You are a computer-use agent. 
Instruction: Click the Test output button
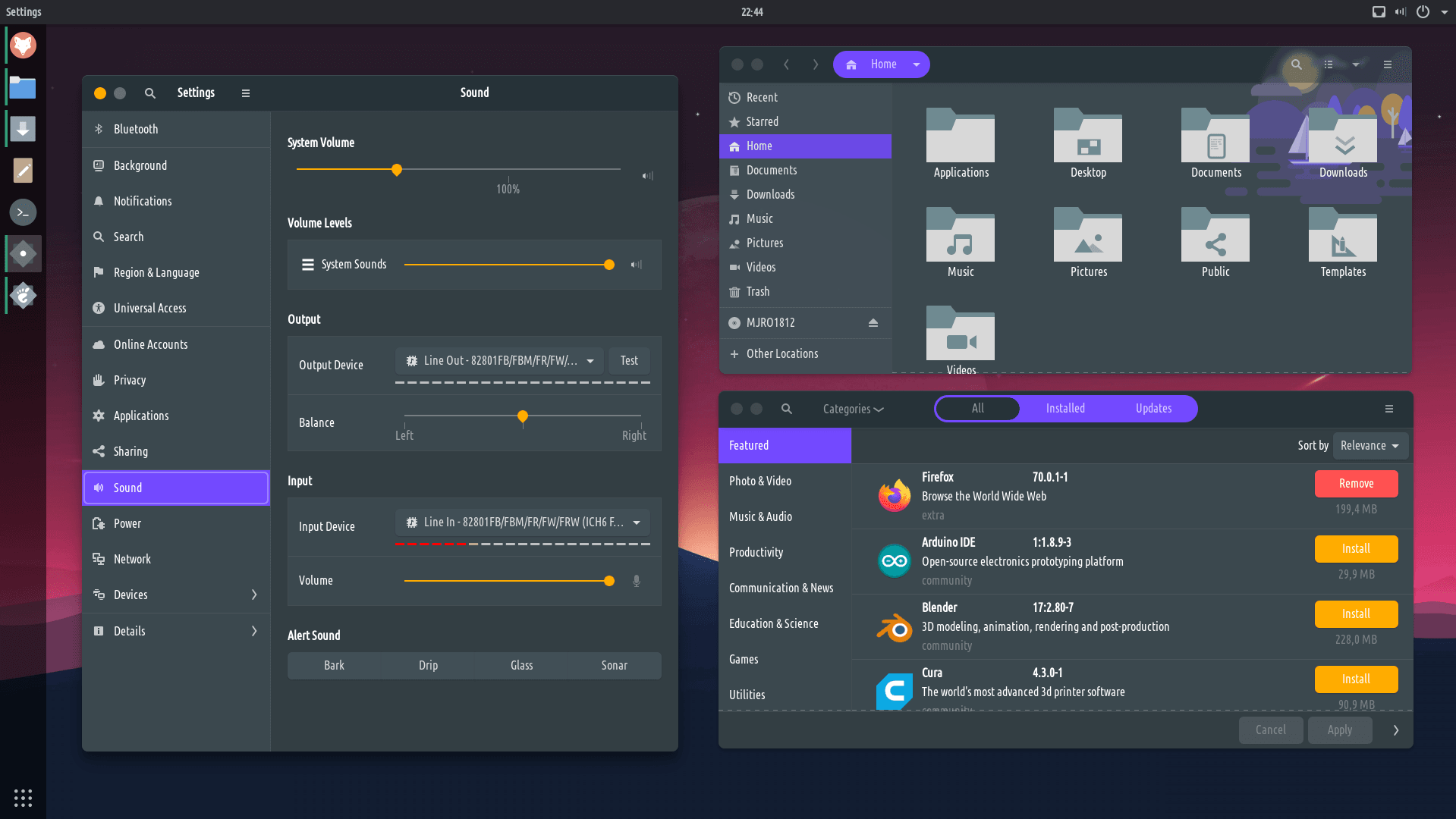(629, 361)
